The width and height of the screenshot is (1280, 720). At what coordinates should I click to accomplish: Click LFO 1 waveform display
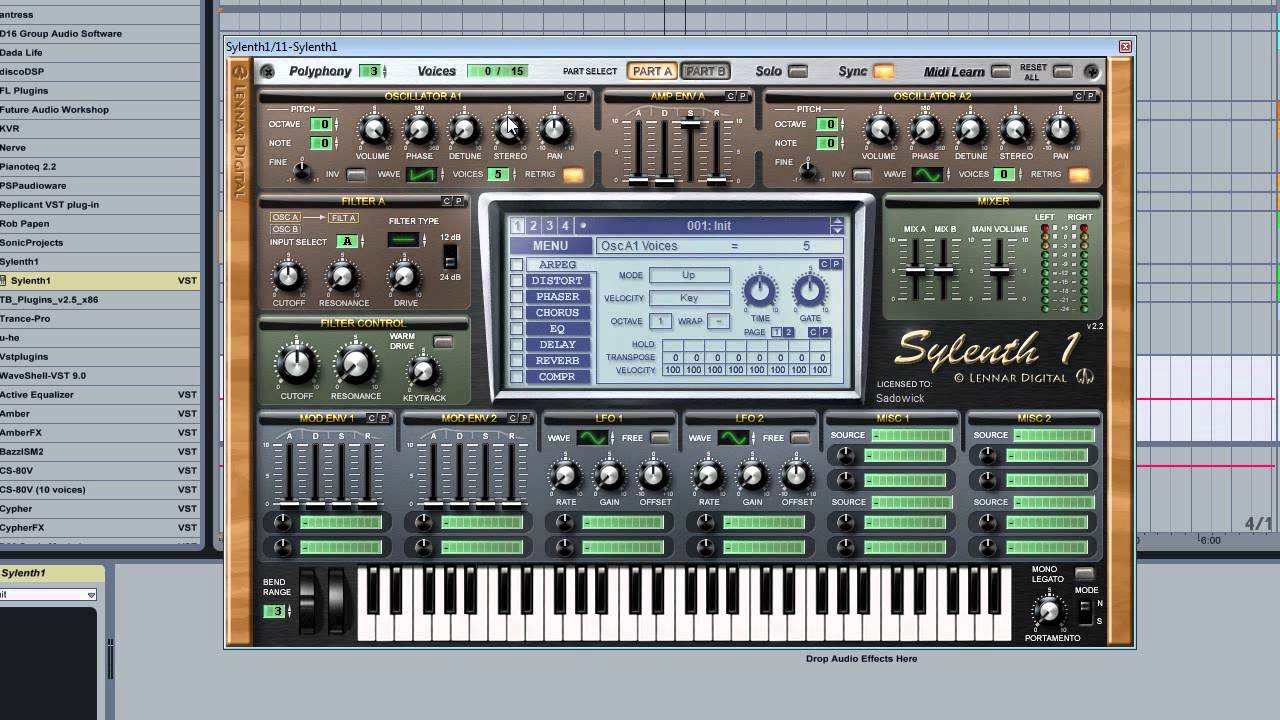(x=592, y=438)
